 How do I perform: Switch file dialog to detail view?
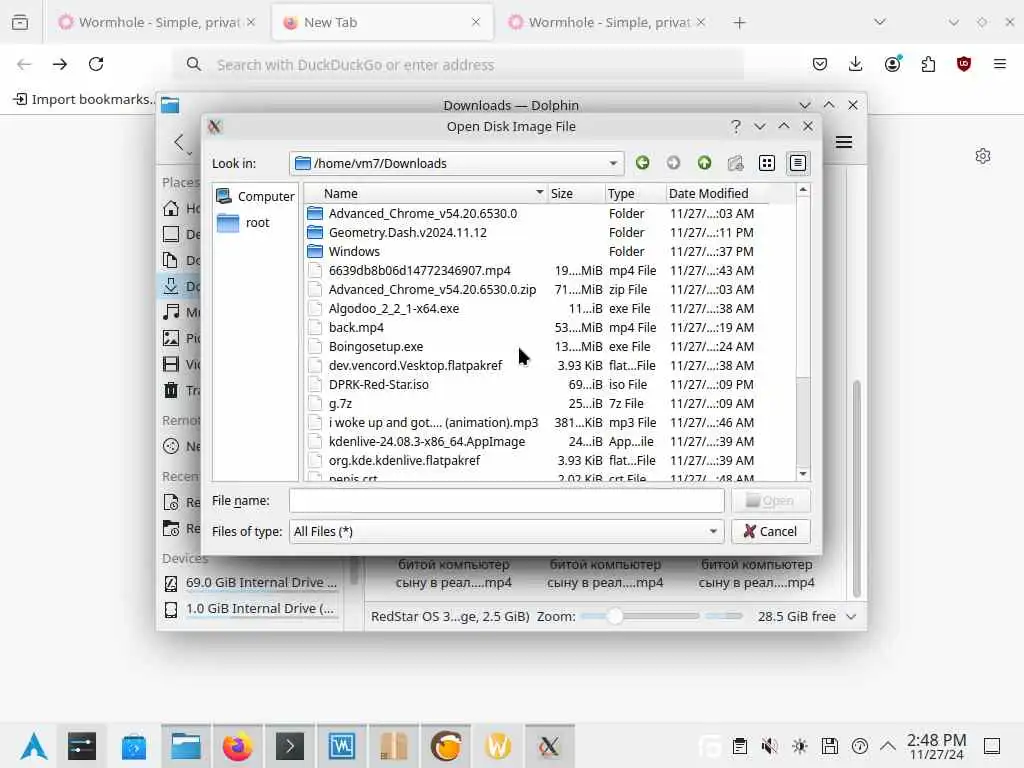(797, 163)
